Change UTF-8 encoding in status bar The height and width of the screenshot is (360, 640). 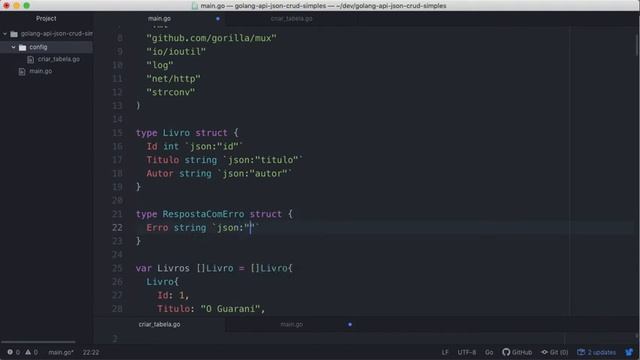point(467,352)
